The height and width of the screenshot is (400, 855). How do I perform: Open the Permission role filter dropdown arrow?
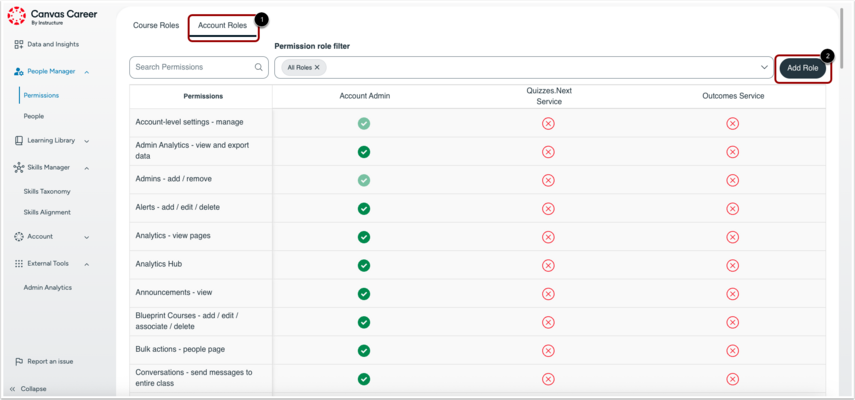click(x=764, y=68)
